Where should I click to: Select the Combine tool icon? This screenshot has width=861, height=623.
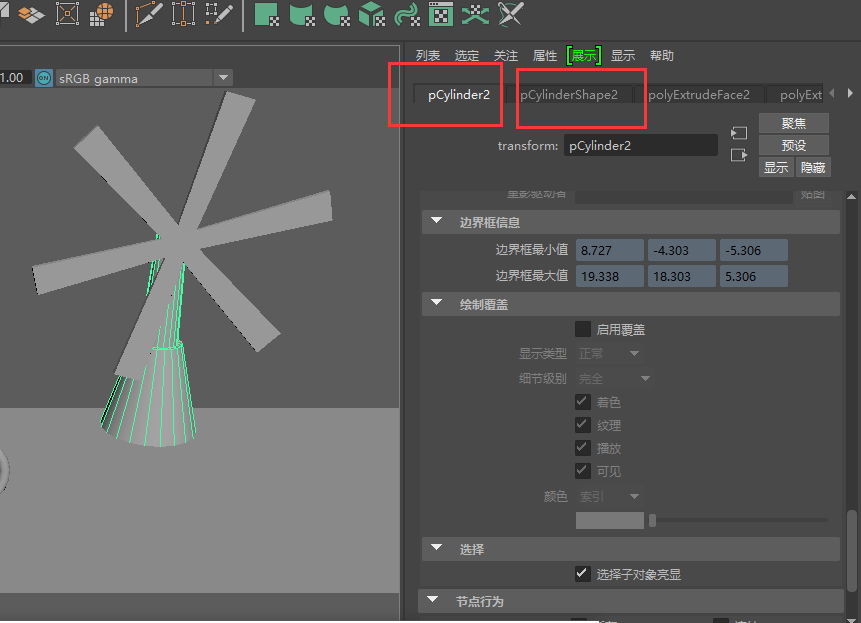pos(268,14)
